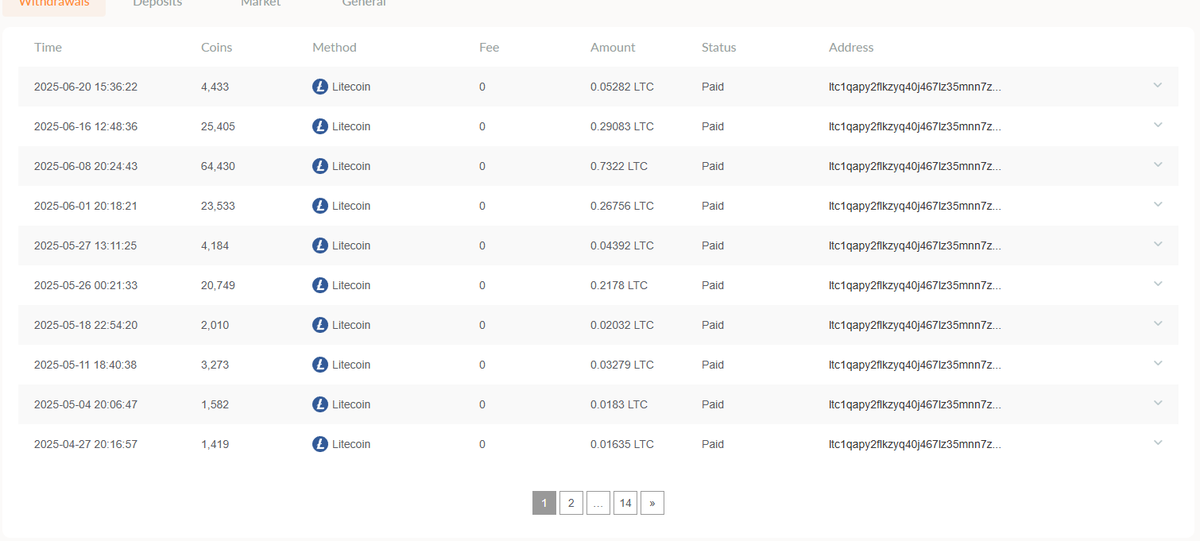Click coins value 4,433
This screenshot has width=1200, height=541.
click(x=215, y=87)
